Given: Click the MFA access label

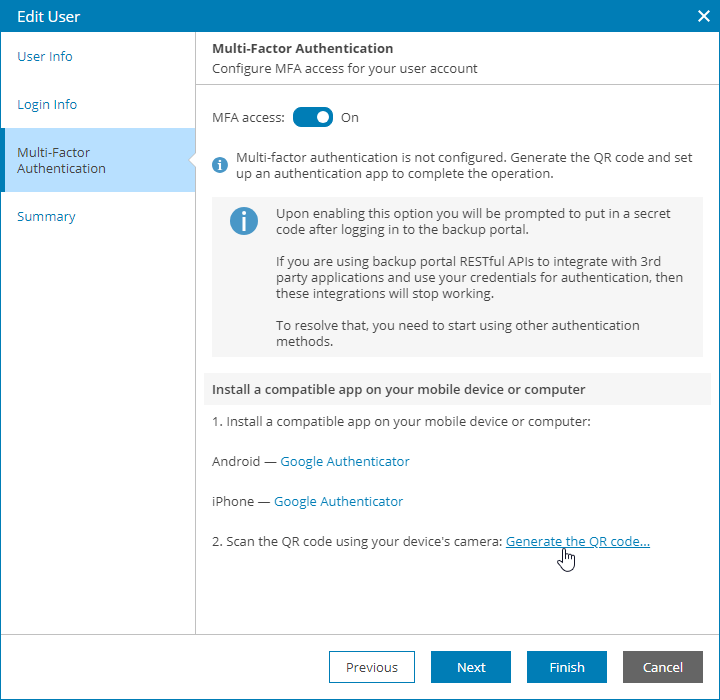Looking at the screenshot, I should click(248, 117).
